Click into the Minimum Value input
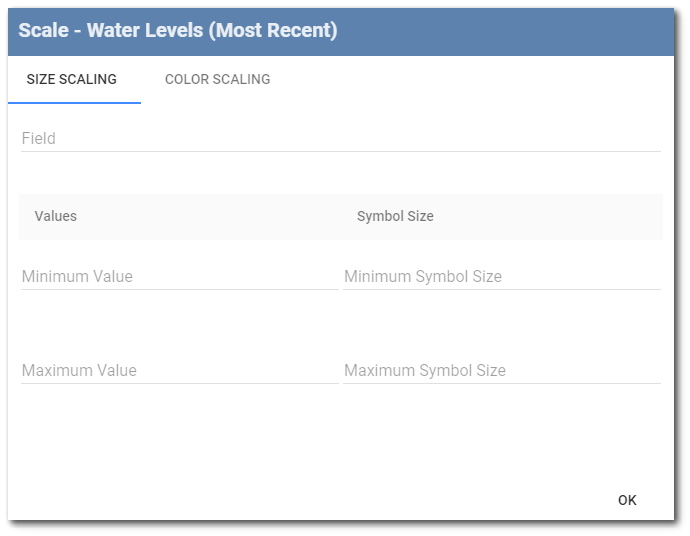The width and height of the screenshot is (690, 536). coord(180,276)
